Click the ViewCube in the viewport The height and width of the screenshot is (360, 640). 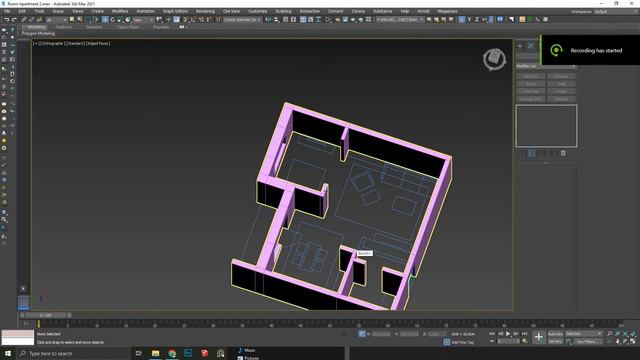[494, 59]
